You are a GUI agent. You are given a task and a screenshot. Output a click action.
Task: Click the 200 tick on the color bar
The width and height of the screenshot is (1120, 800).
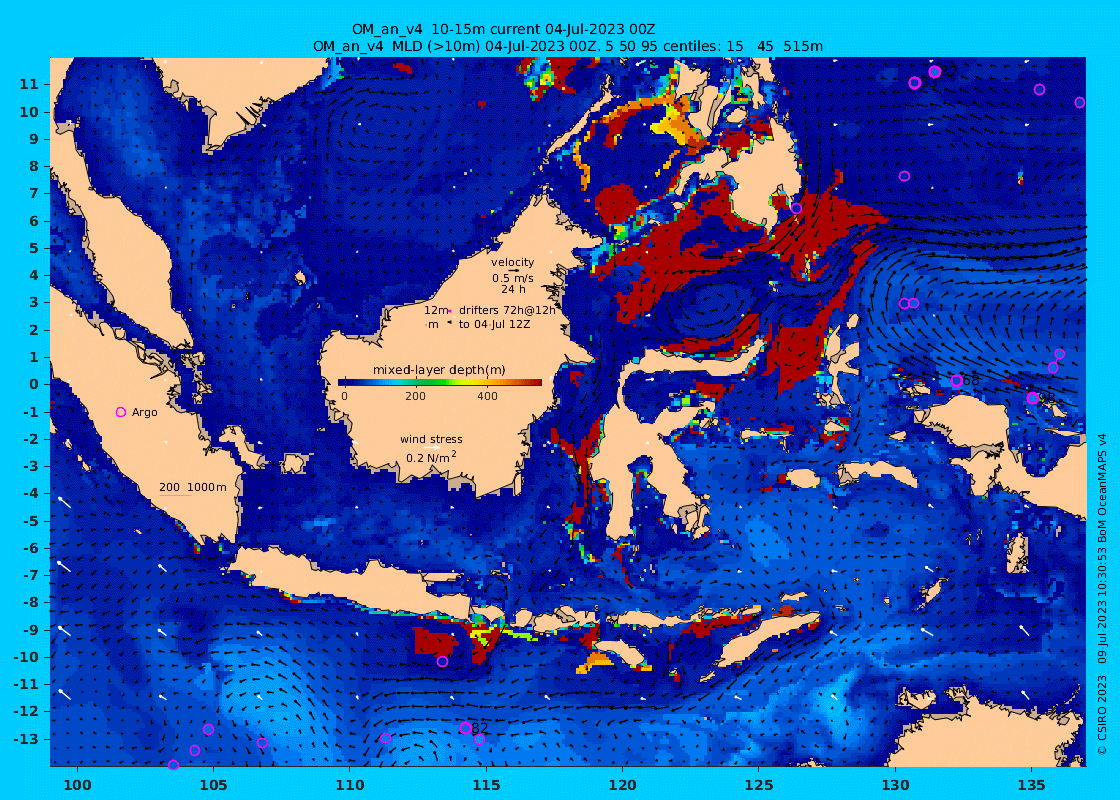tap(415, 396)
